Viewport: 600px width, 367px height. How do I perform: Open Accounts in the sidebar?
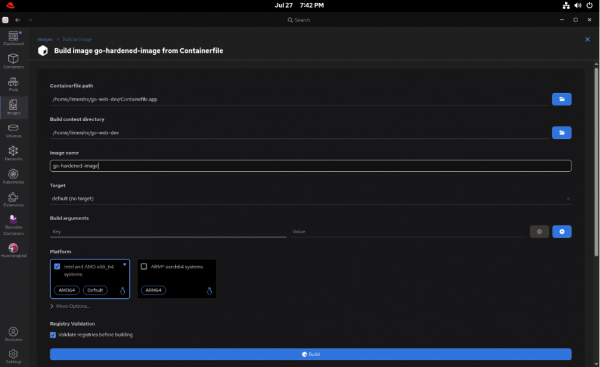pyautogui.click(x=13, y=334)
